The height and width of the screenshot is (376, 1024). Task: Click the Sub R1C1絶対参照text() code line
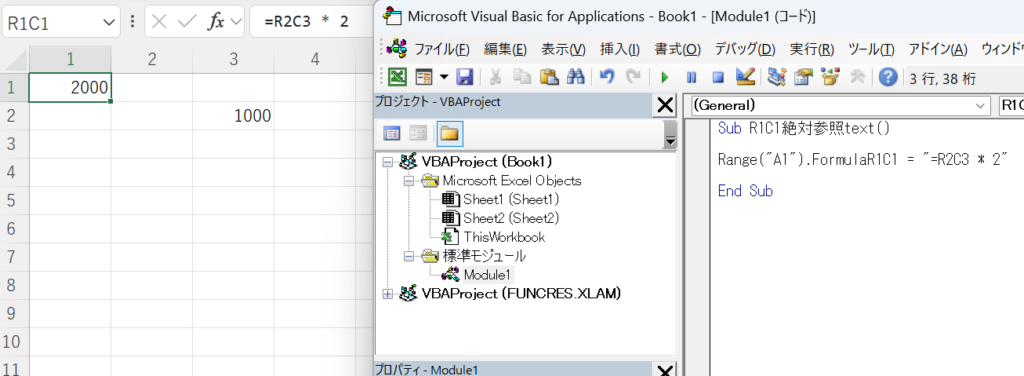coord(804,128)
